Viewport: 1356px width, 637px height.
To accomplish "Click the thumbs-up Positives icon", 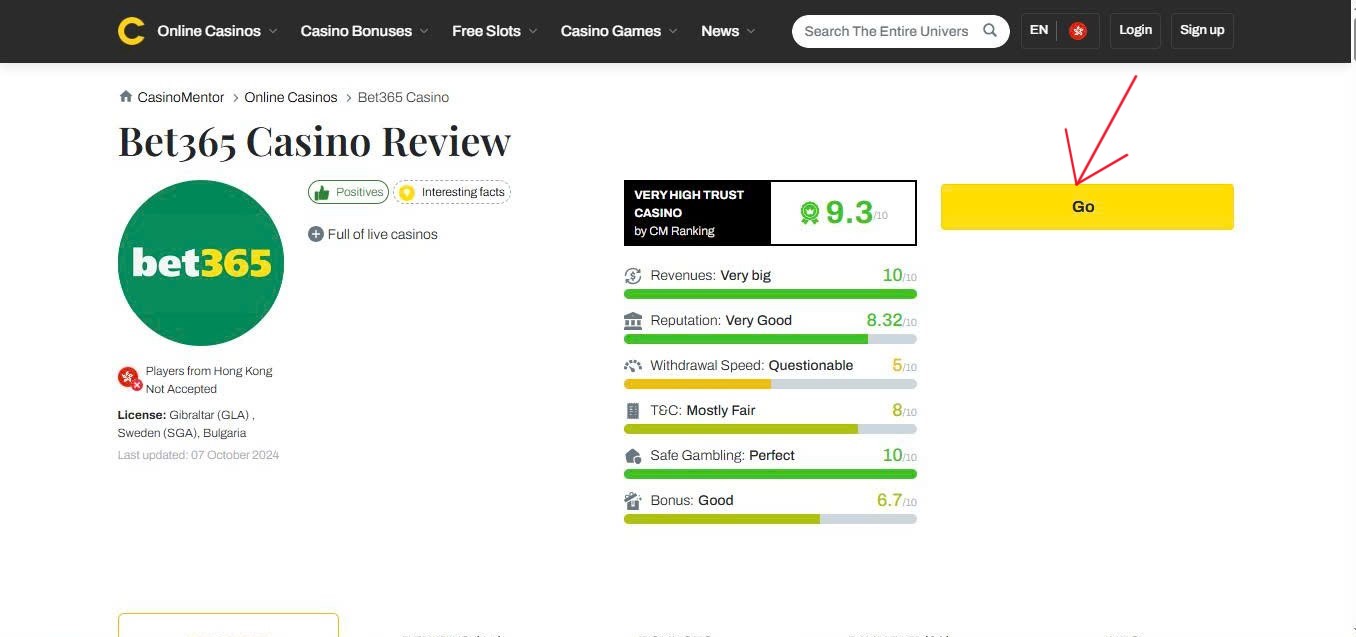I will pos(321,192).
